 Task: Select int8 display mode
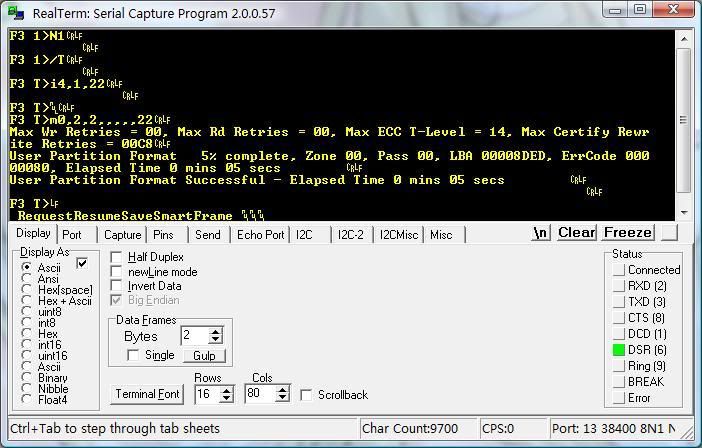click(x=27, y=322)
